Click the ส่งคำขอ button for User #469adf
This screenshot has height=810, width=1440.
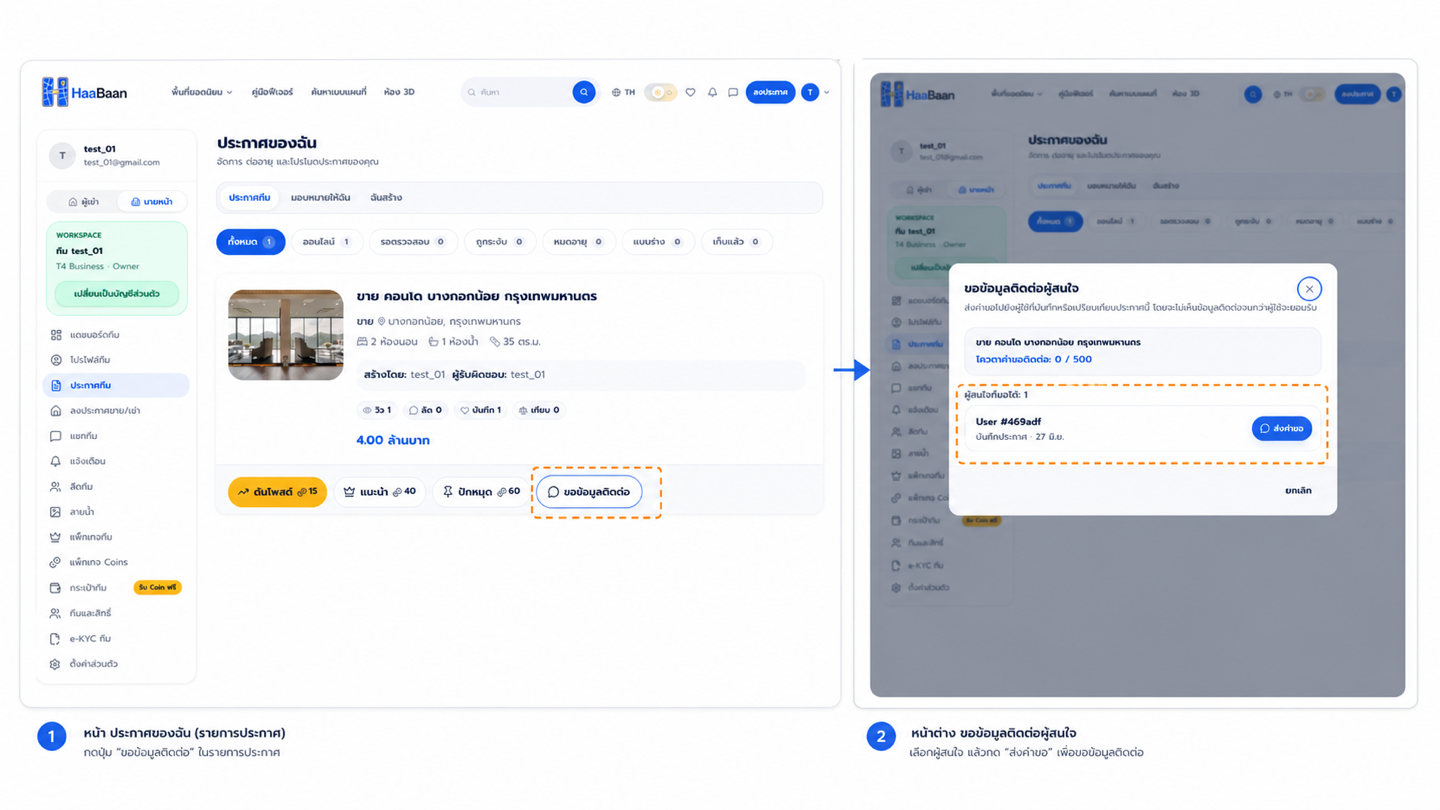1282,428
